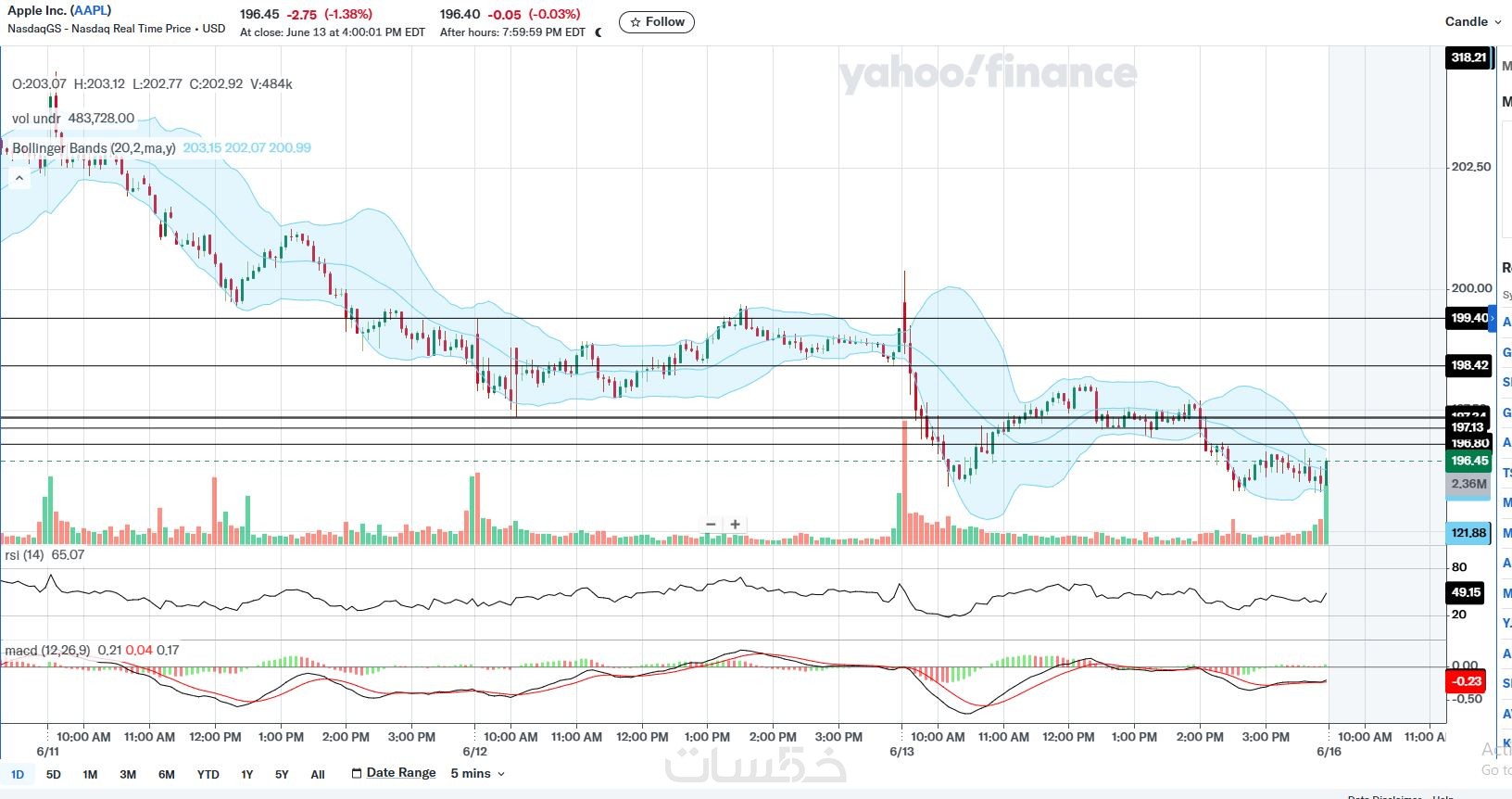1512x799 pixels.
Task: Click the Apple Inc. (AAPL) title
Action: click(59, 11)
